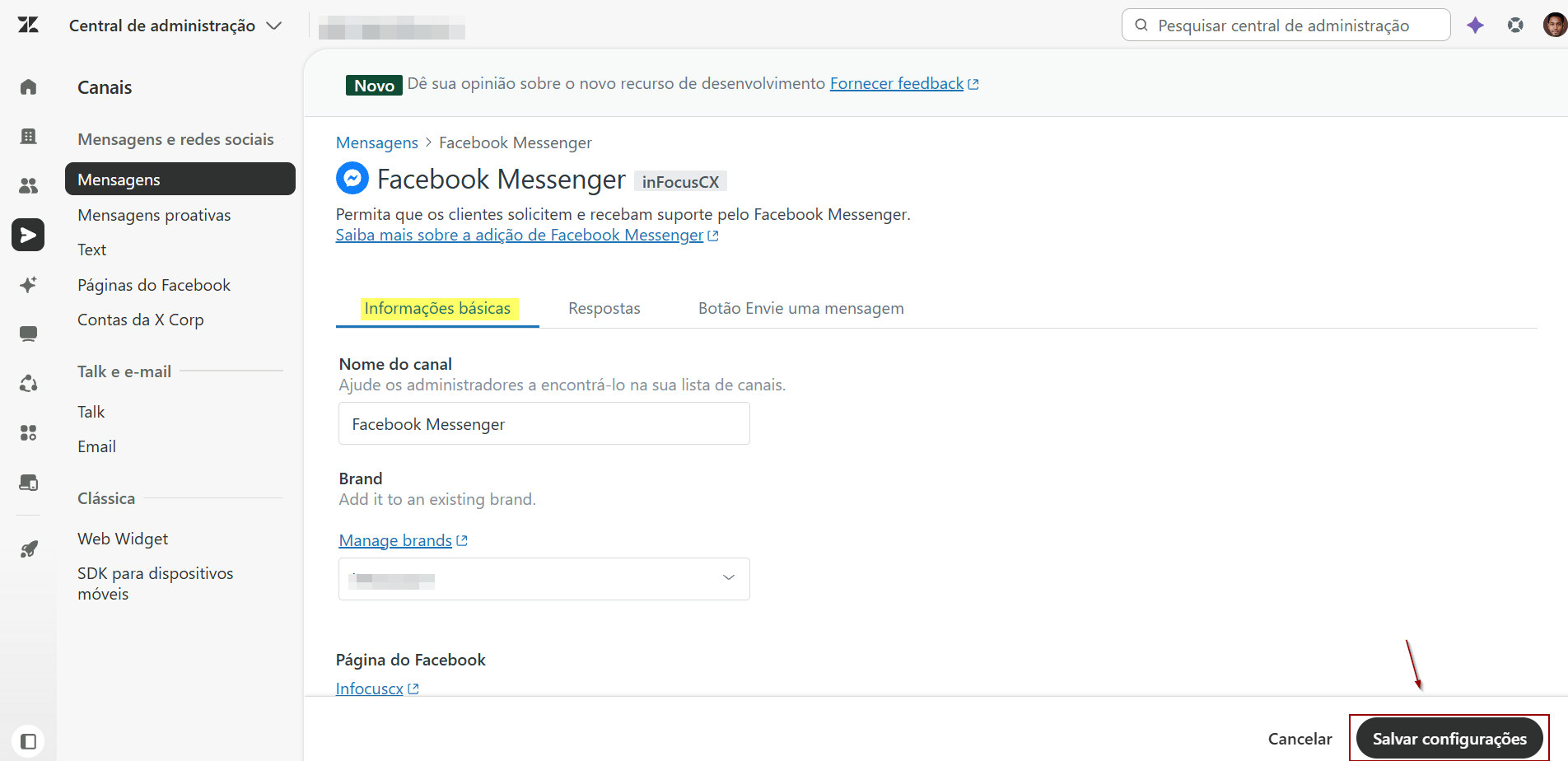Open the Home icon in sidebar
This screenshot has width=1568, height=761.
tap(28, 86)
